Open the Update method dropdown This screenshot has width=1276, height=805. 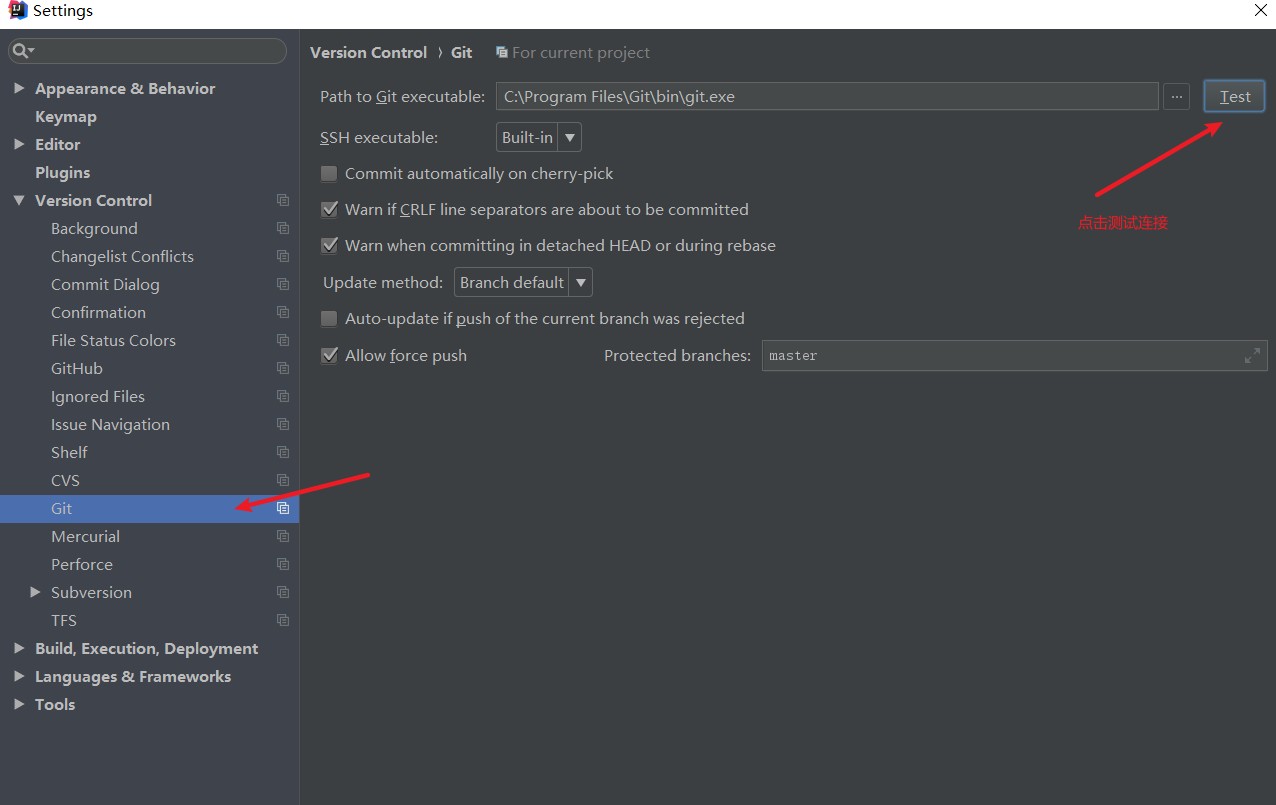click(x=523, y=282)
